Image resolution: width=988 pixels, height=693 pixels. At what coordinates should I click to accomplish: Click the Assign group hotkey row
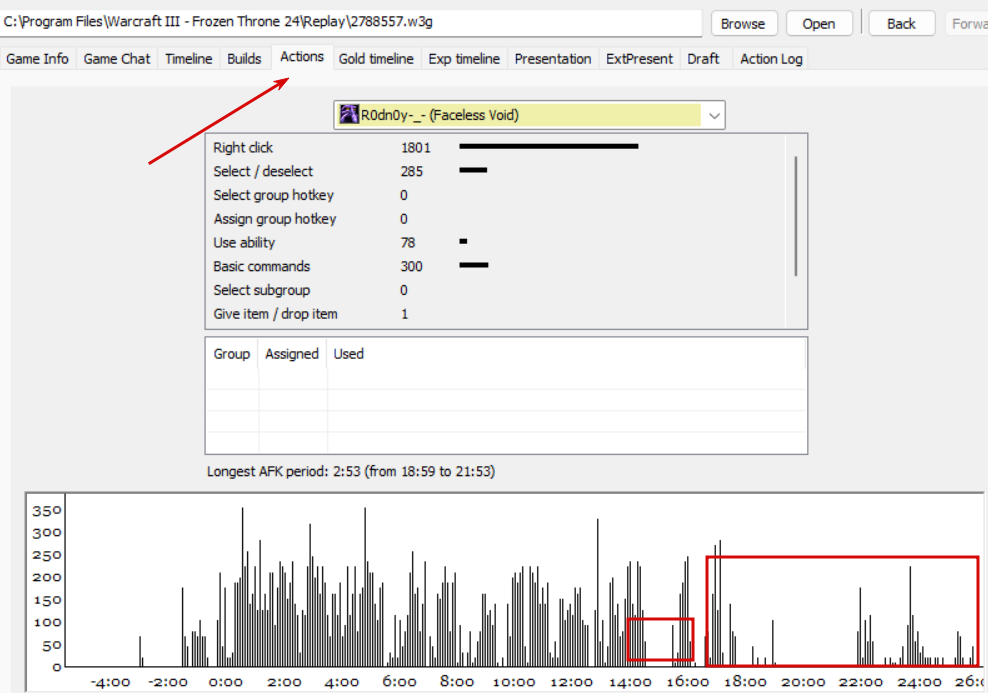click(495, 219)
